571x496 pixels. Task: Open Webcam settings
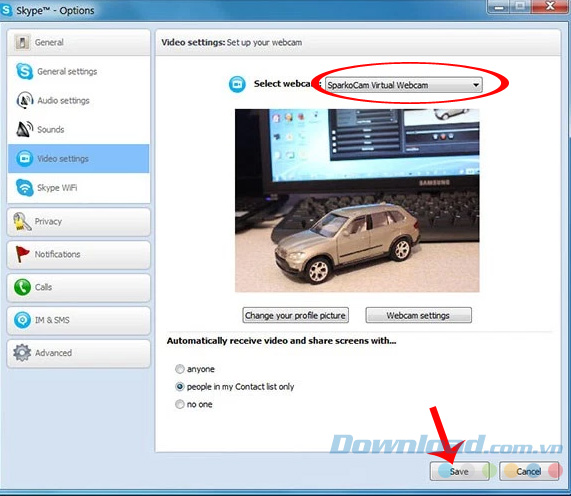[418, 315]
